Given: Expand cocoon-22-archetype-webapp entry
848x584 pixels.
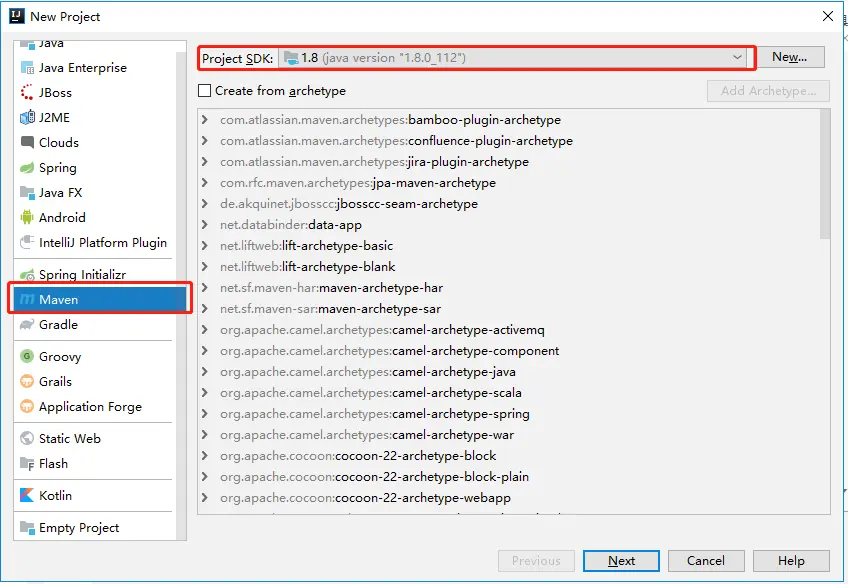Looking at the screenshot, I should point(204,497).
